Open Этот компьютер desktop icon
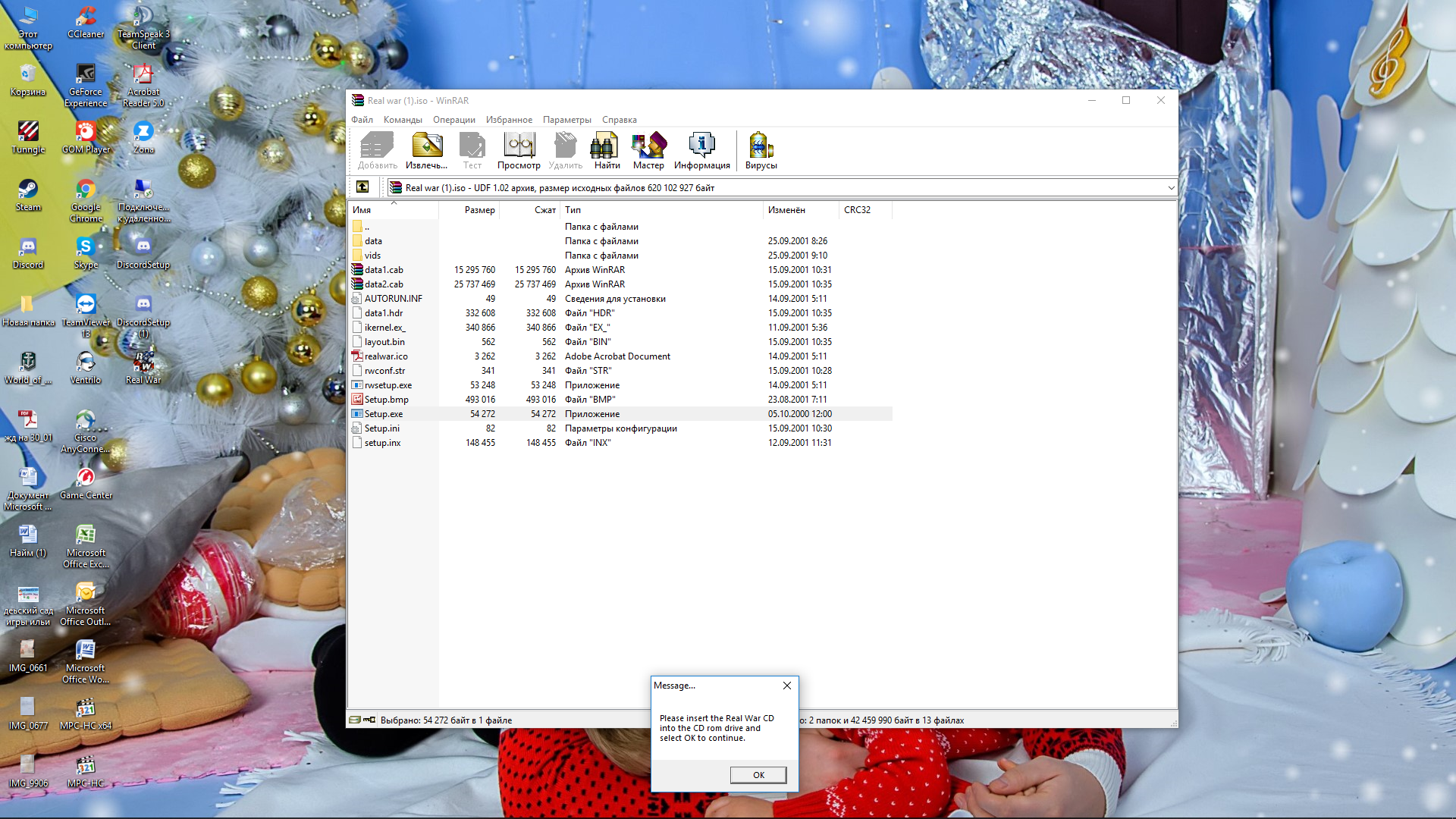Viewport: 1456px width, 819px height. click(28, 27)
